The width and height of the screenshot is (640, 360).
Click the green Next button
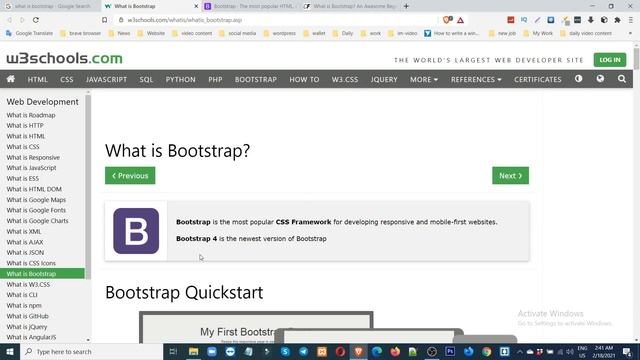click(510, 176)
